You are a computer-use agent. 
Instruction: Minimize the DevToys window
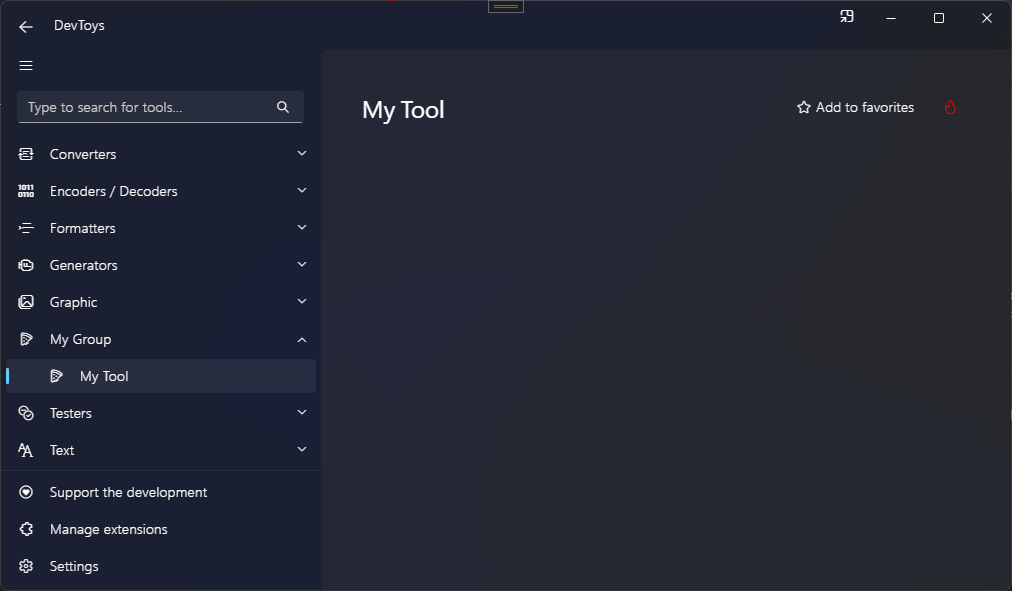(x=891, y=18)
